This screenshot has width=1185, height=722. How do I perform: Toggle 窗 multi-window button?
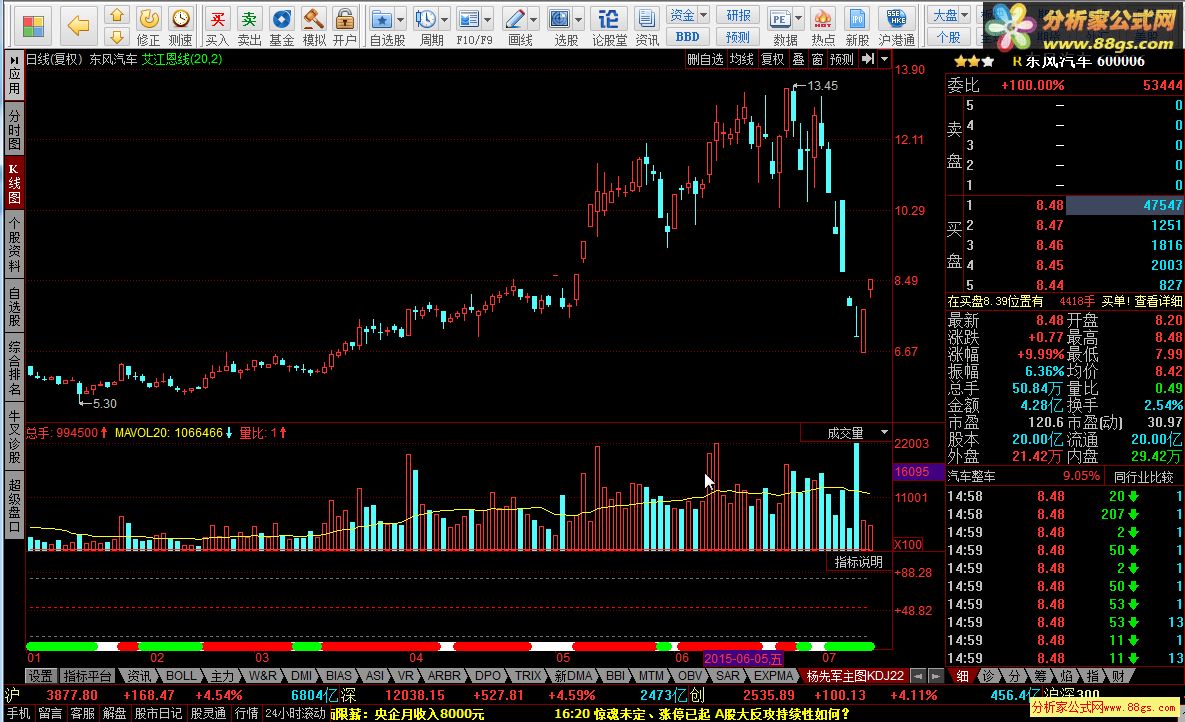(x=817, y=59)
